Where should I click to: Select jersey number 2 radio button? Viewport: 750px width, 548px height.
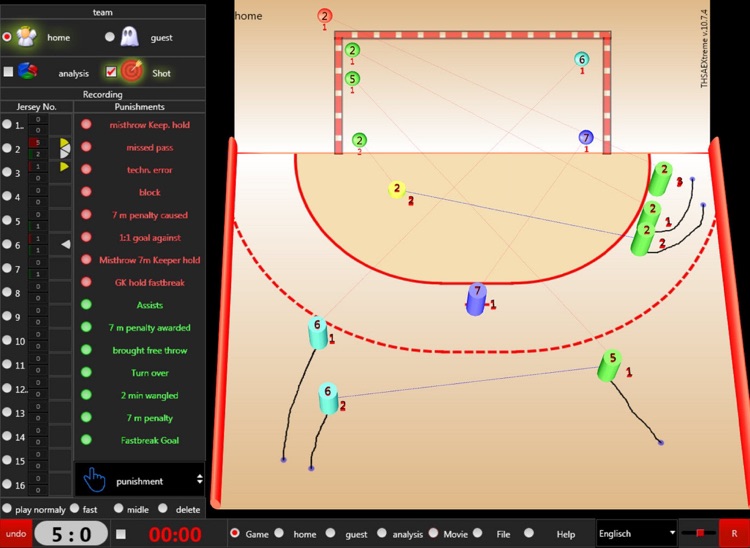[x=7, y=148]
